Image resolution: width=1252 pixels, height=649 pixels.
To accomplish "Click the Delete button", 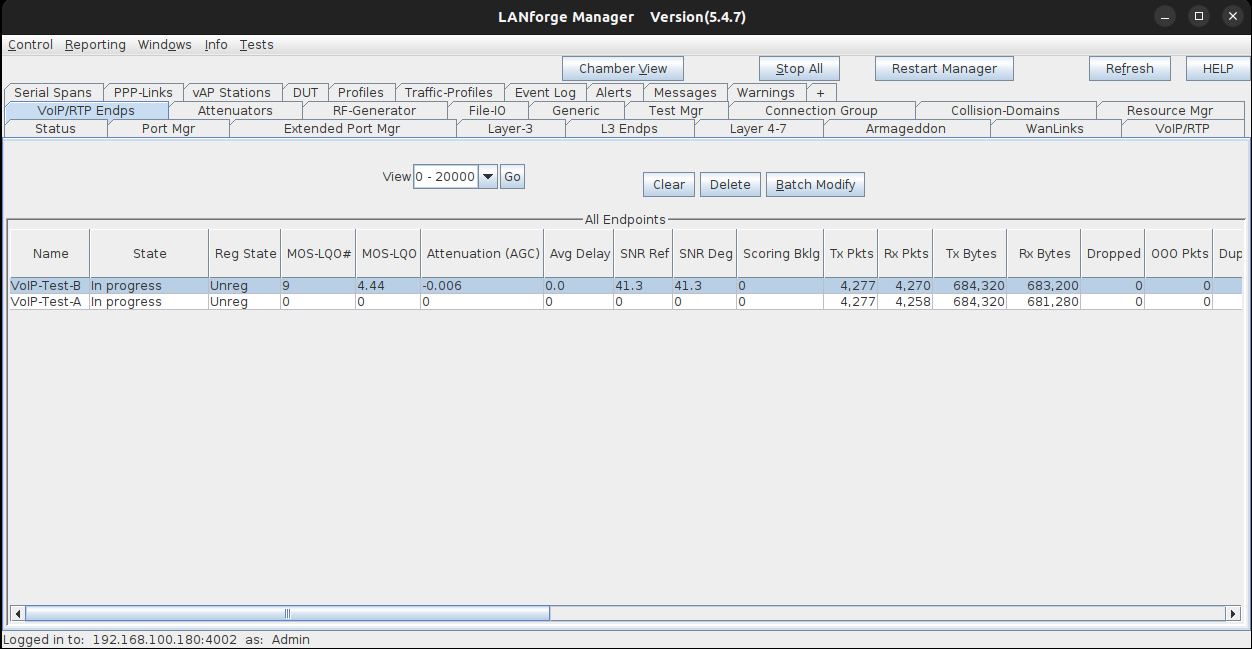I will (730, 185).
